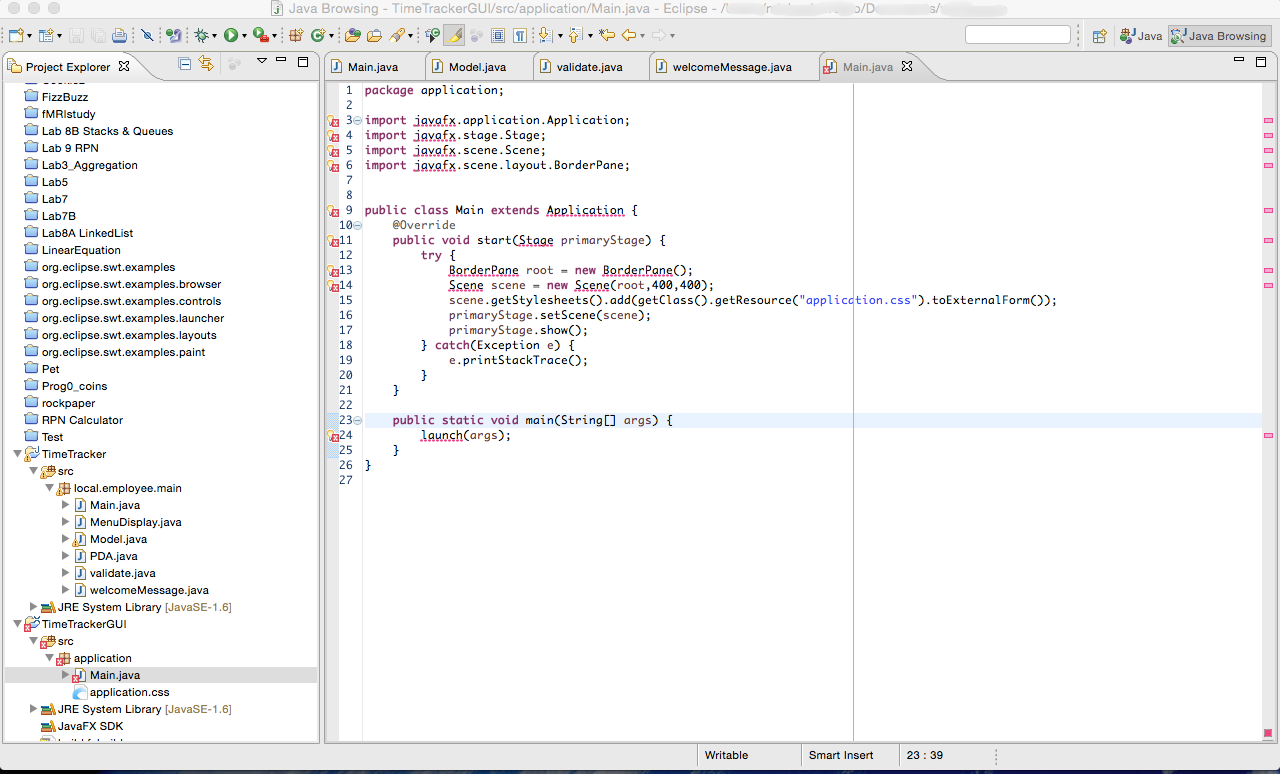Open the Debug dropdown arrow
Screen dimensions: 1280x774
[x=214, y=36]
